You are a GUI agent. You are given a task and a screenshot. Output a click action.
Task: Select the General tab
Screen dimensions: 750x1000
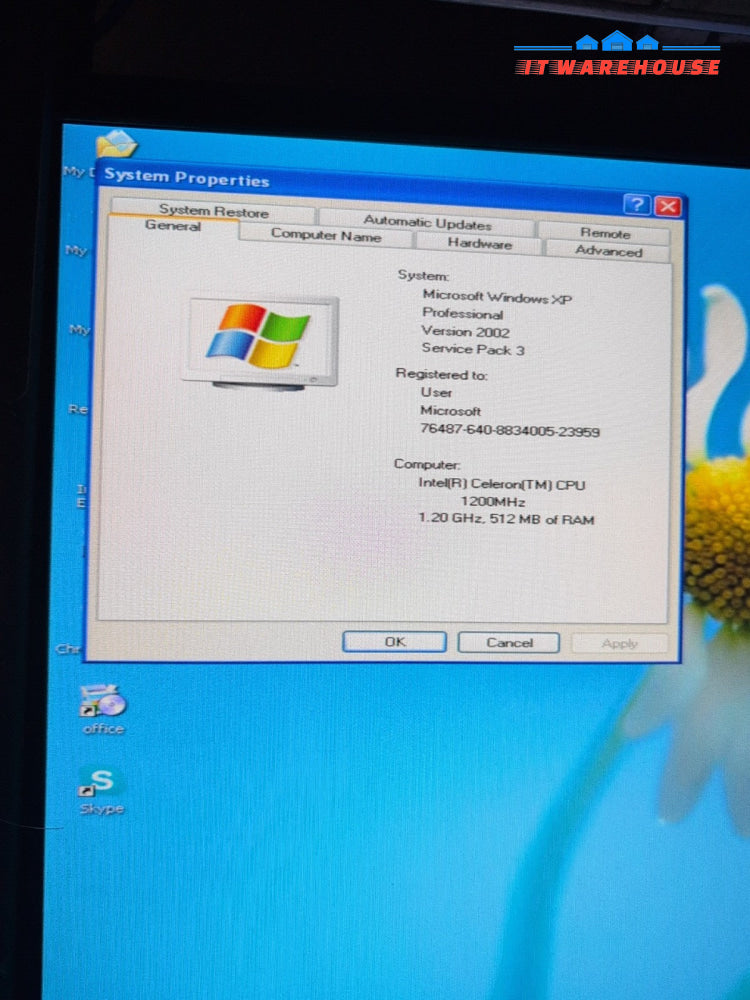[173, 225]
